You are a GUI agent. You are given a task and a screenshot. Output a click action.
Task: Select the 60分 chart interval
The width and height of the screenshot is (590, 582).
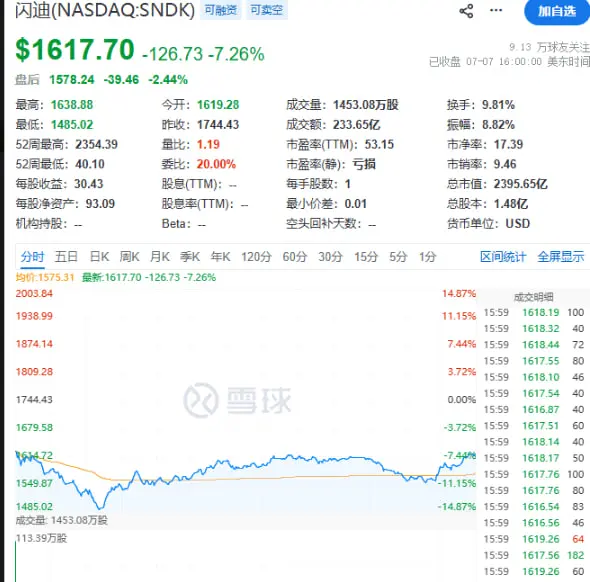pos(295,257)
